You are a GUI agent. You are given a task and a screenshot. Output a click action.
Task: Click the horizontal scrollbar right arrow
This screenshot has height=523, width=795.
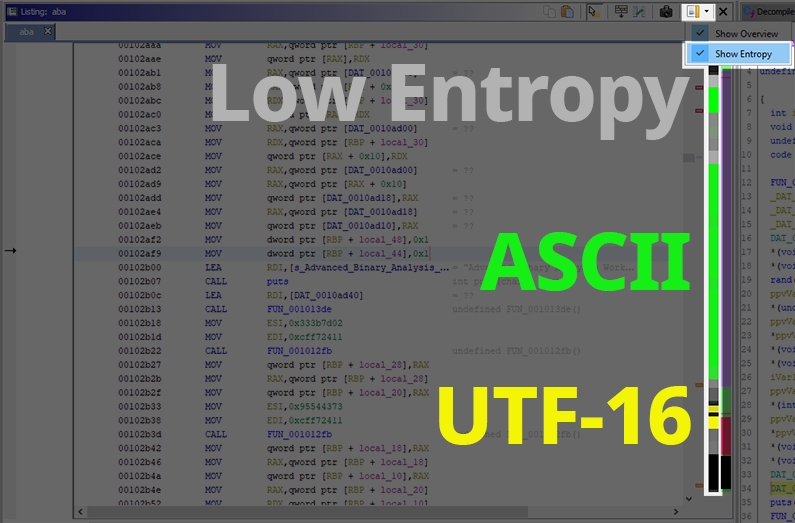coord(676,512)
